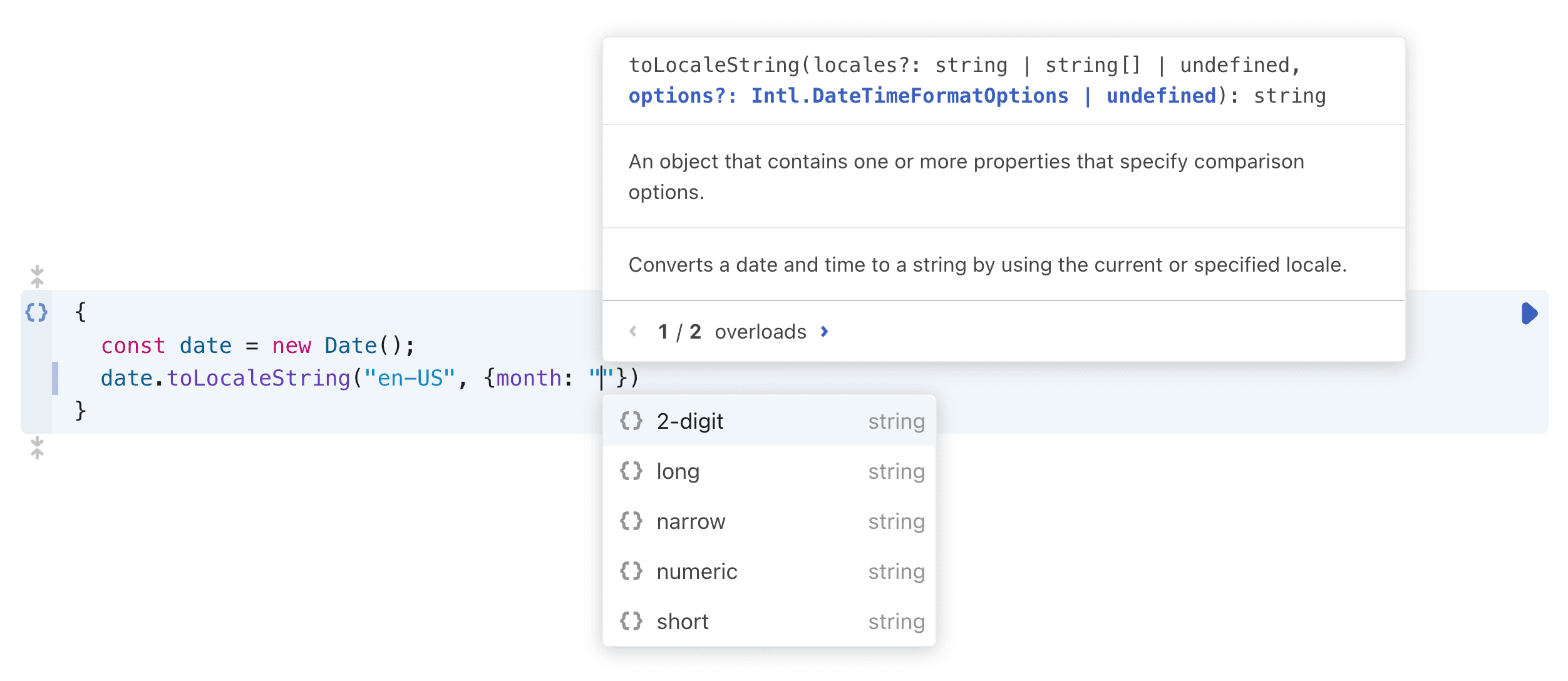1568x681 pixels.
Task: Click the blue modified-line marker in the gutter
Action: click(x=55, y=378)
